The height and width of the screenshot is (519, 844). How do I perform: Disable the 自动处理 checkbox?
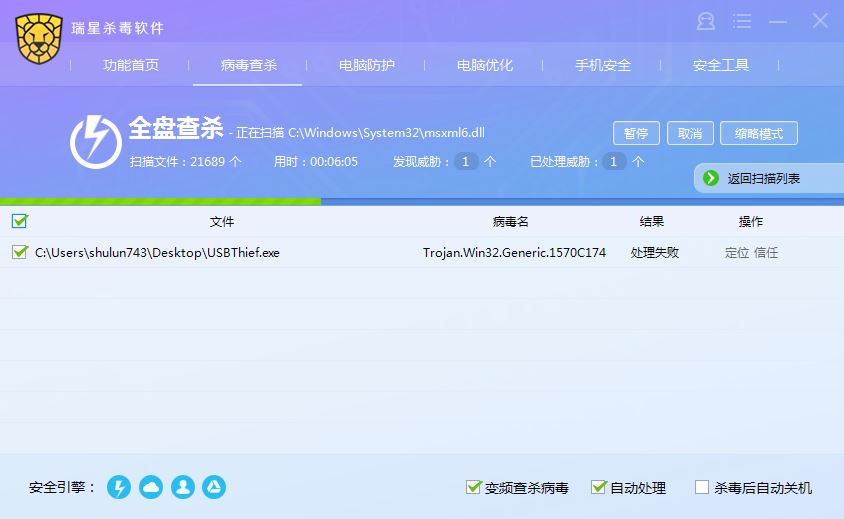[x=598, y=487]
